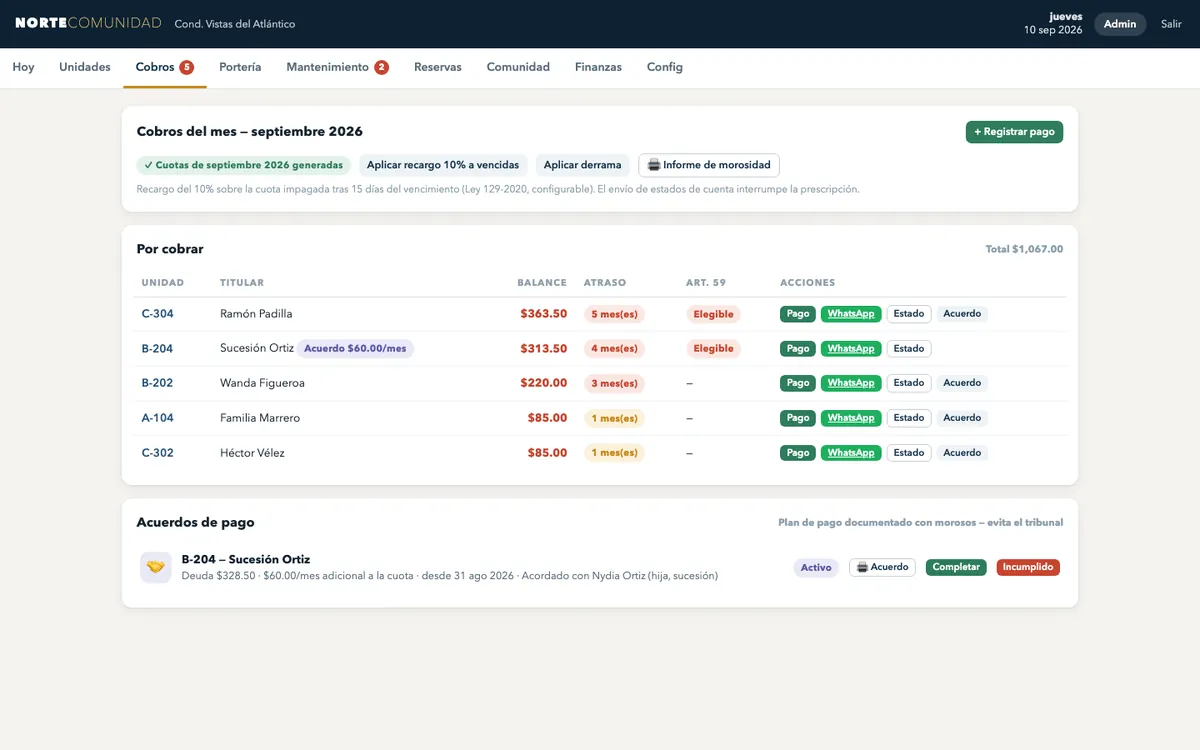Send WhatsApp to Familia Marrero

pyautogui.click(x=851, y=418)
